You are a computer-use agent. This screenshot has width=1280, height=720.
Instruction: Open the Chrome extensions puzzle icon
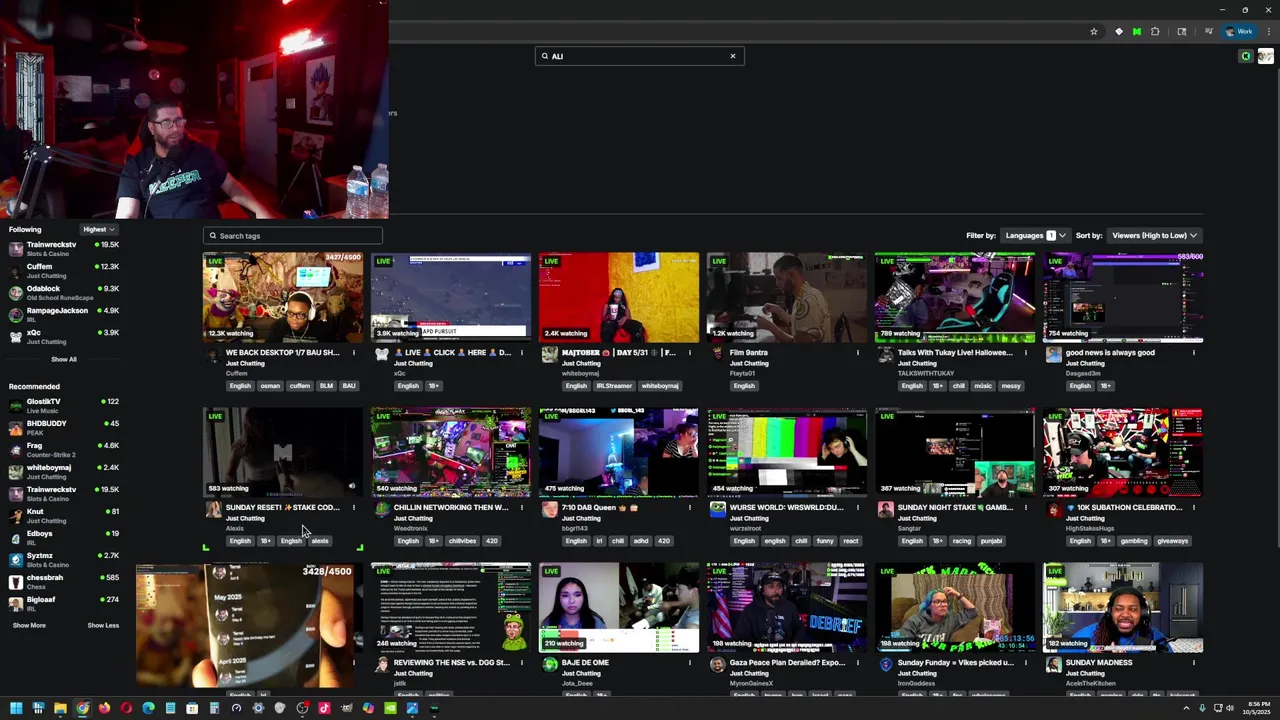point(1155,32)
